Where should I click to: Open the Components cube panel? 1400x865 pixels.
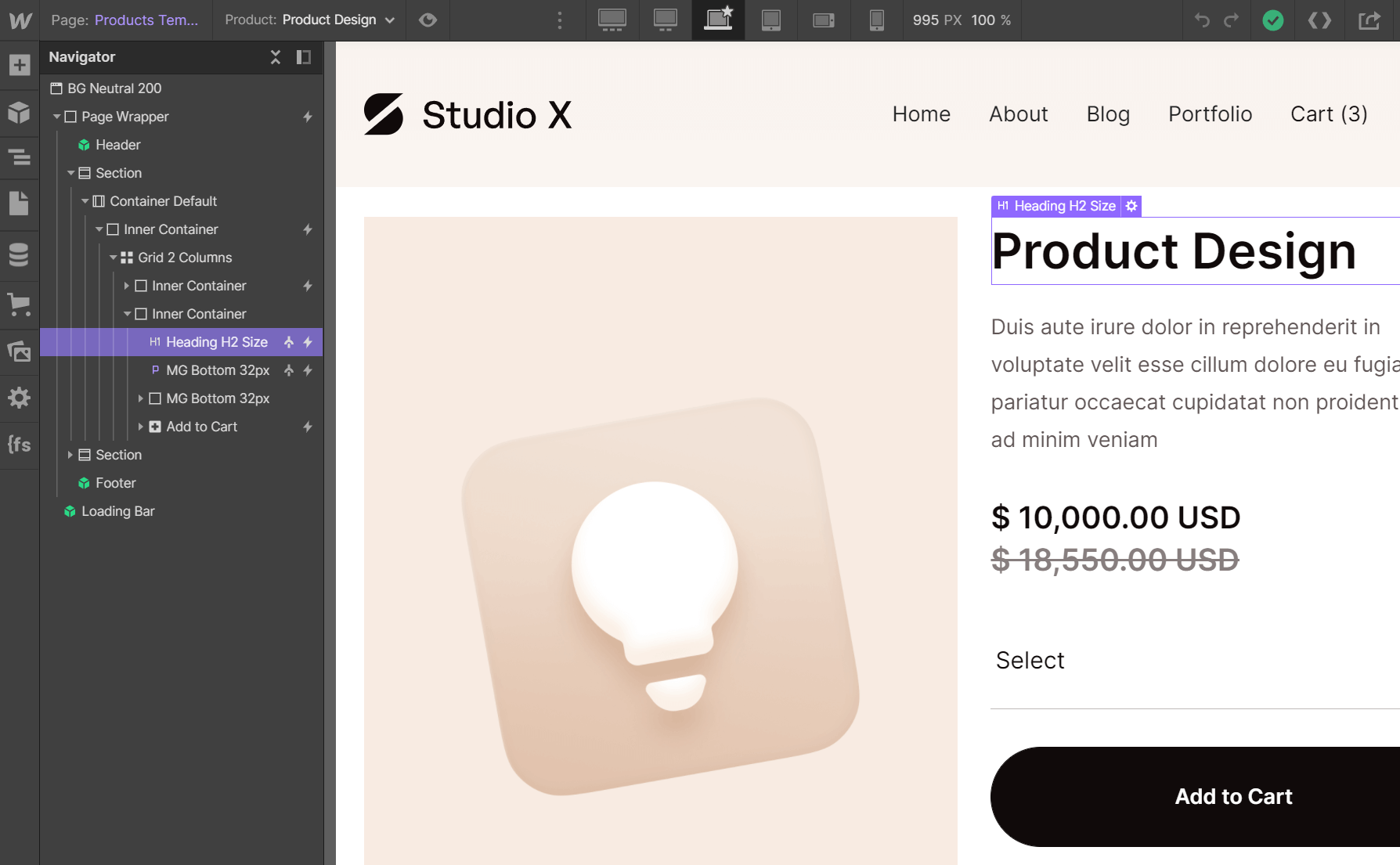coord(20,113)
